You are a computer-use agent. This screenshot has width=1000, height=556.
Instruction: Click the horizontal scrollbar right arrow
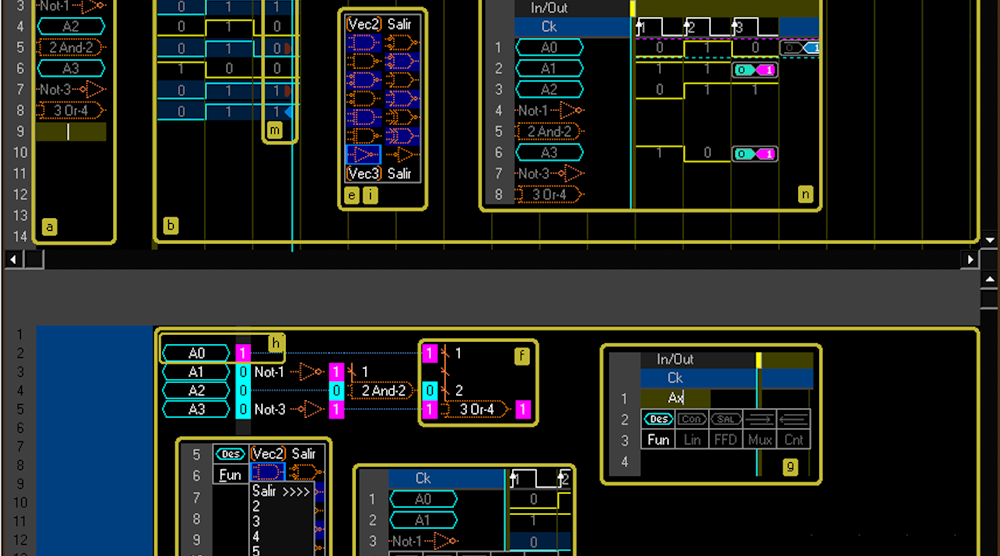969,259
